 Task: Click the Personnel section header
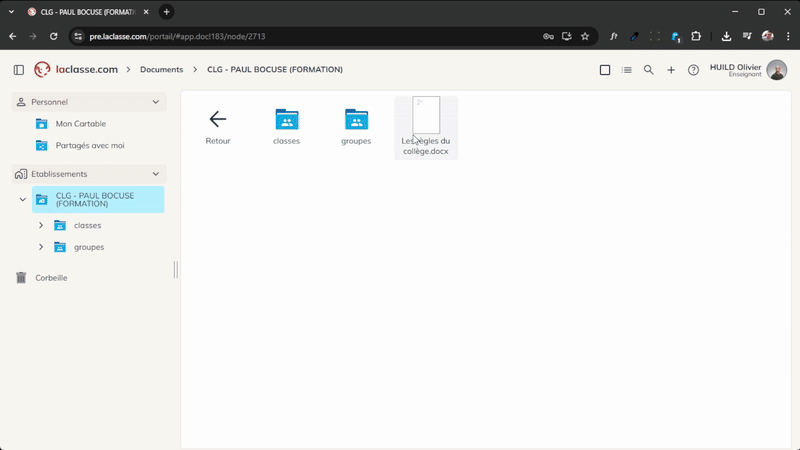(89, 102)
